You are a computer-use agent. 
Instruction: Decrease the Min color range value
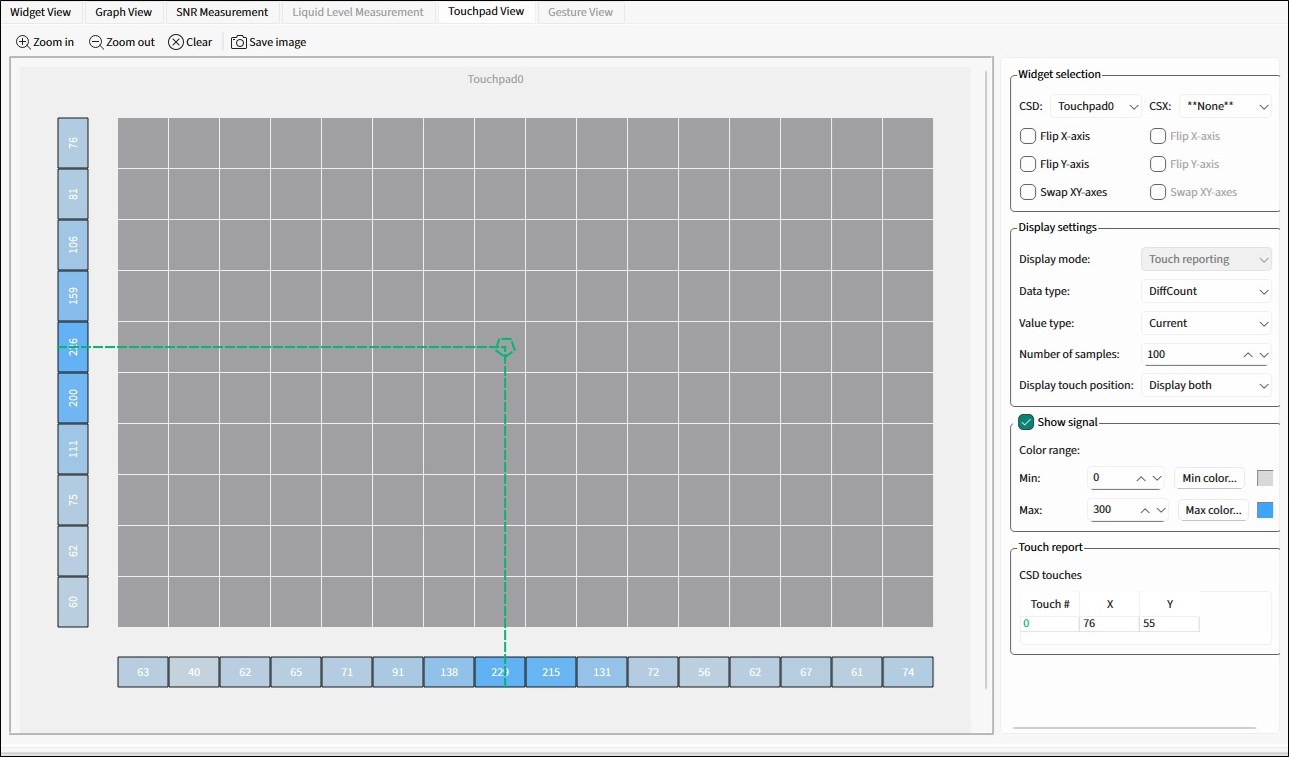[1158, 478]
